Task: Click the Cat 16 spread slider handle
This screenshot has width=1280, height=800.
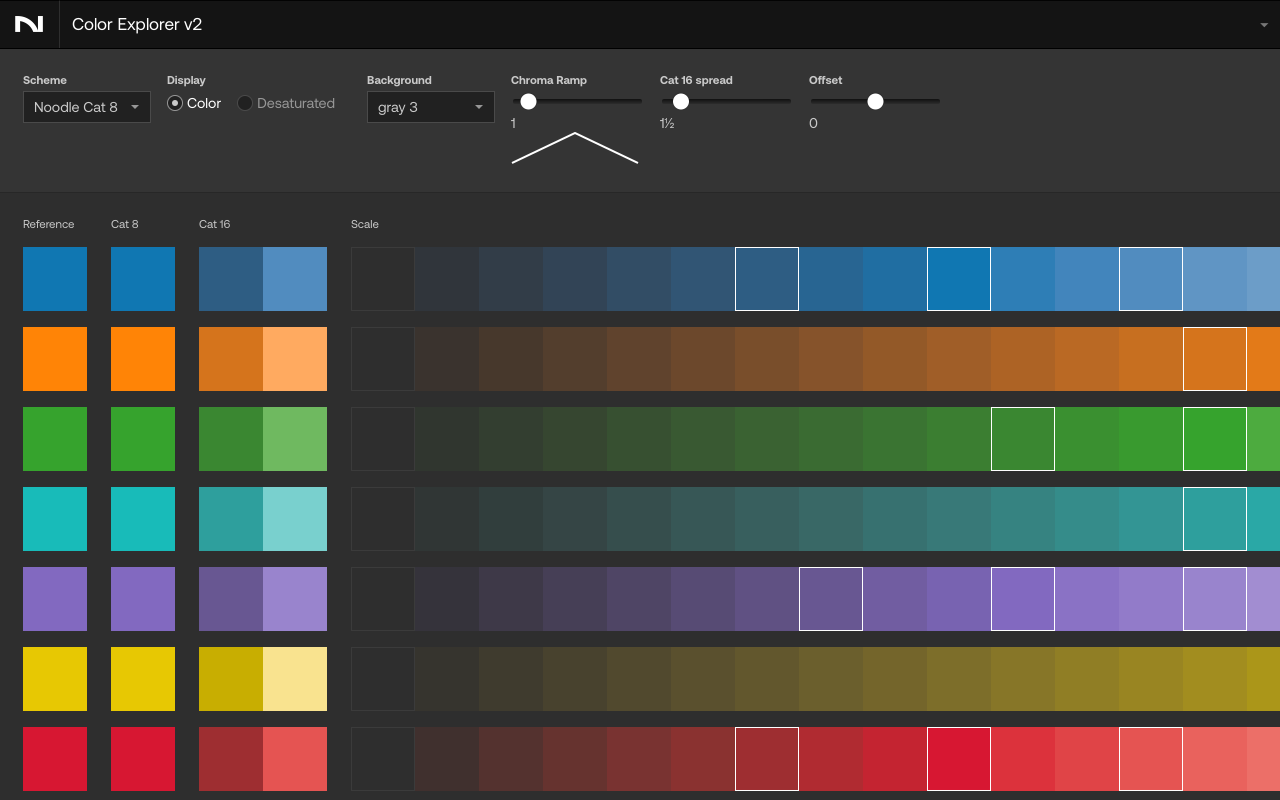Action: tap(681, 101)
